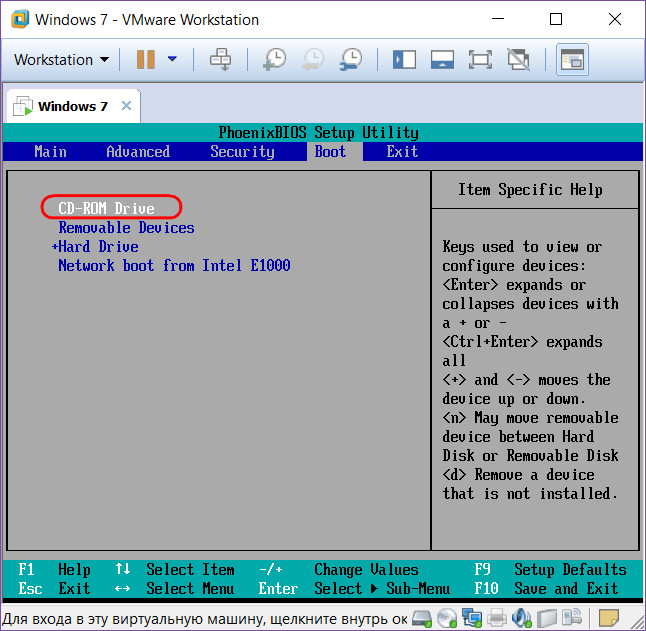The height and width of the screenshot is (631, 646).
Task: Click the Esc Exit hint
Action: (x=54, y=588)
